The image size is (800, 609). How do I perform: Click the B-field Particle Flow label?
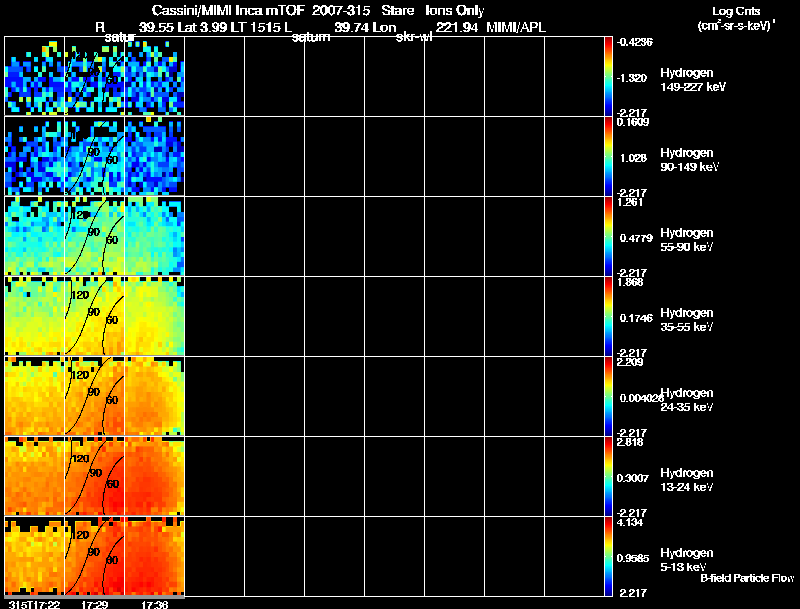pyautogui.click(x=746, y=578)
